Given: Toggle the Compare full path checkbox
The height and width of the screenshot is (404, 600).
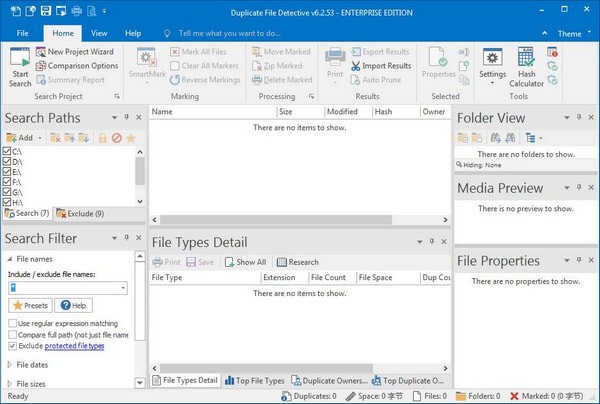Looking at the screenshot, I should coord(10,335).
